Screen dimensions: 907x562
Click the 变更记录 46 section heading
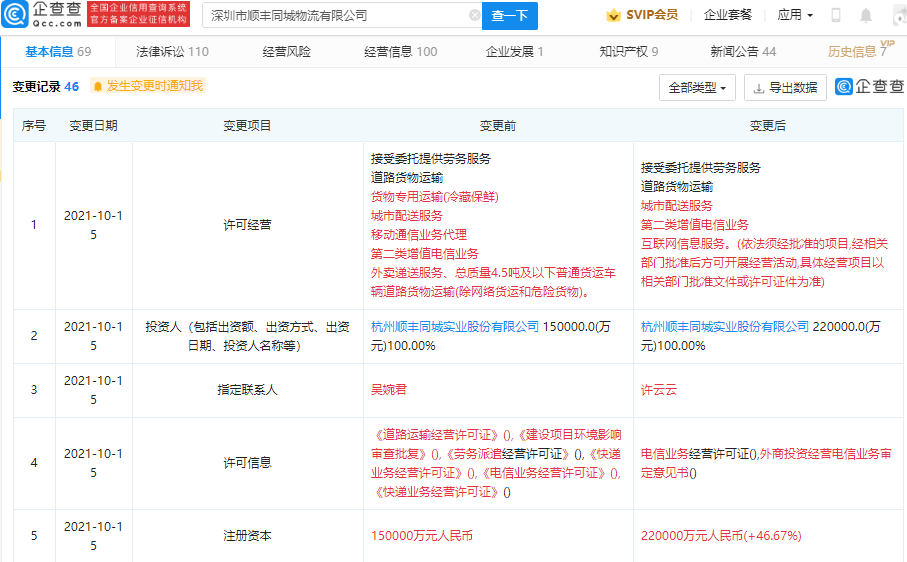(x=46, y=87)
